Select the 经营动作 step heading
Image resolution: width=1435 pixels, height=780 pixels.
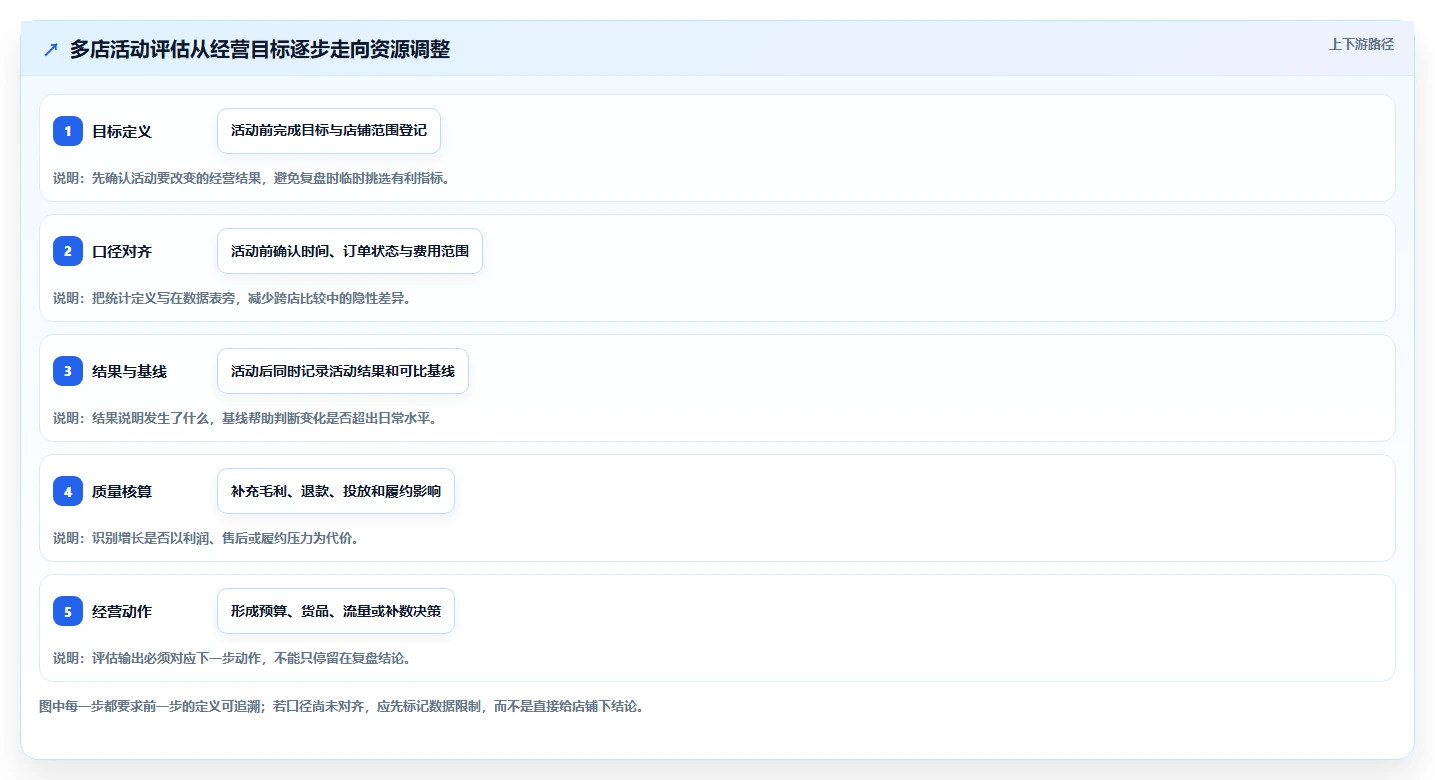122,611
